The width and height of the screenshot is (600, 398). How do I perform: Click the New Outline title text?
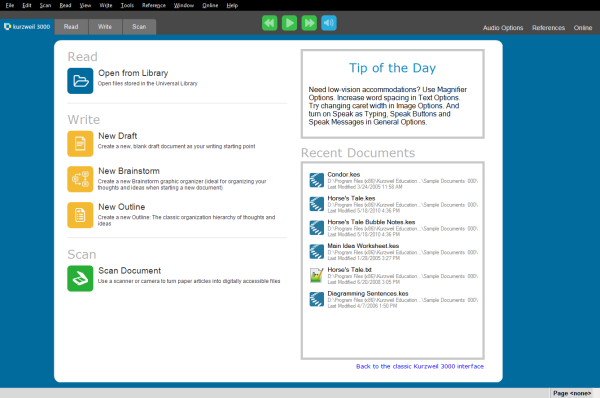pyautogui.click(x=122, y=207)
